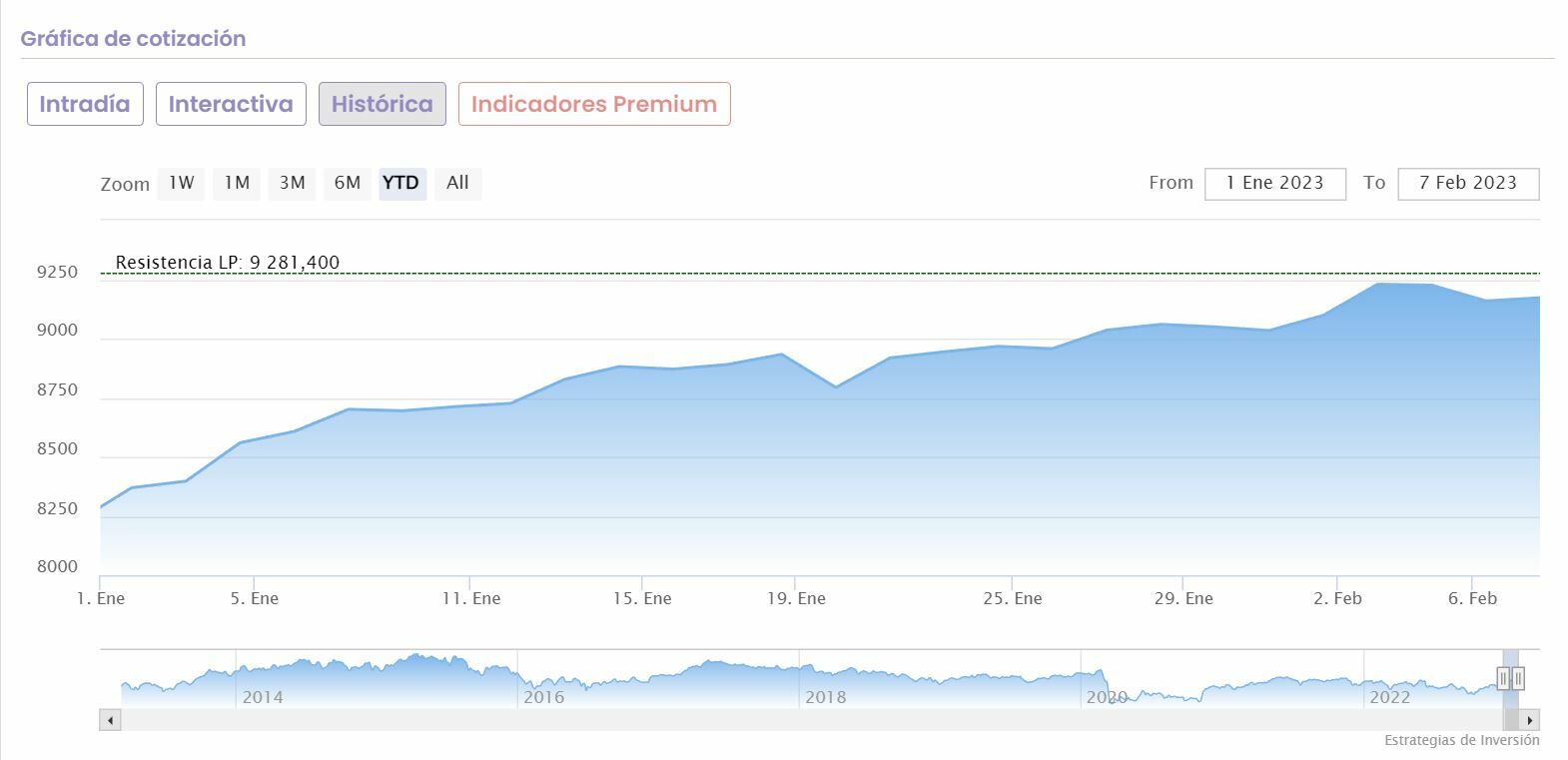Choose the 6M zoom option

pyautogui.click(x=348, y=183)
